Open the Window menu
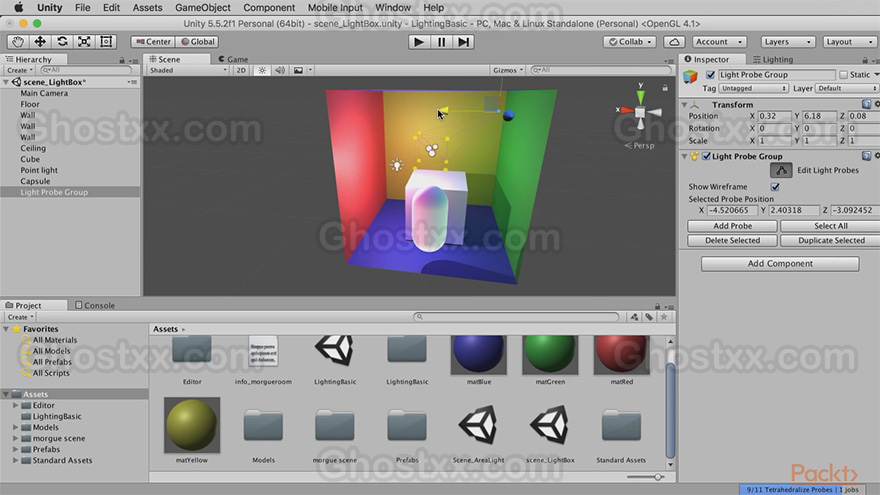Image resolution: width=880 pixels, height=495 pixels. click(392, 8)
